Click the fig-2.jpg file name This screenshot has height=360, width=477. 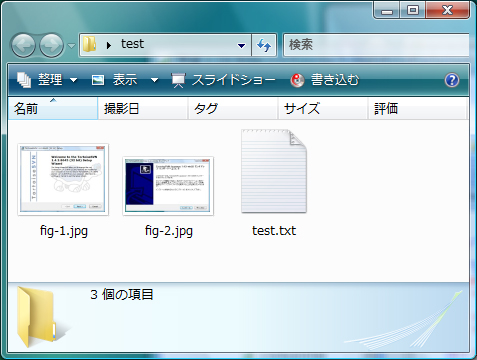pyautogui.click(x=169, y=231)
